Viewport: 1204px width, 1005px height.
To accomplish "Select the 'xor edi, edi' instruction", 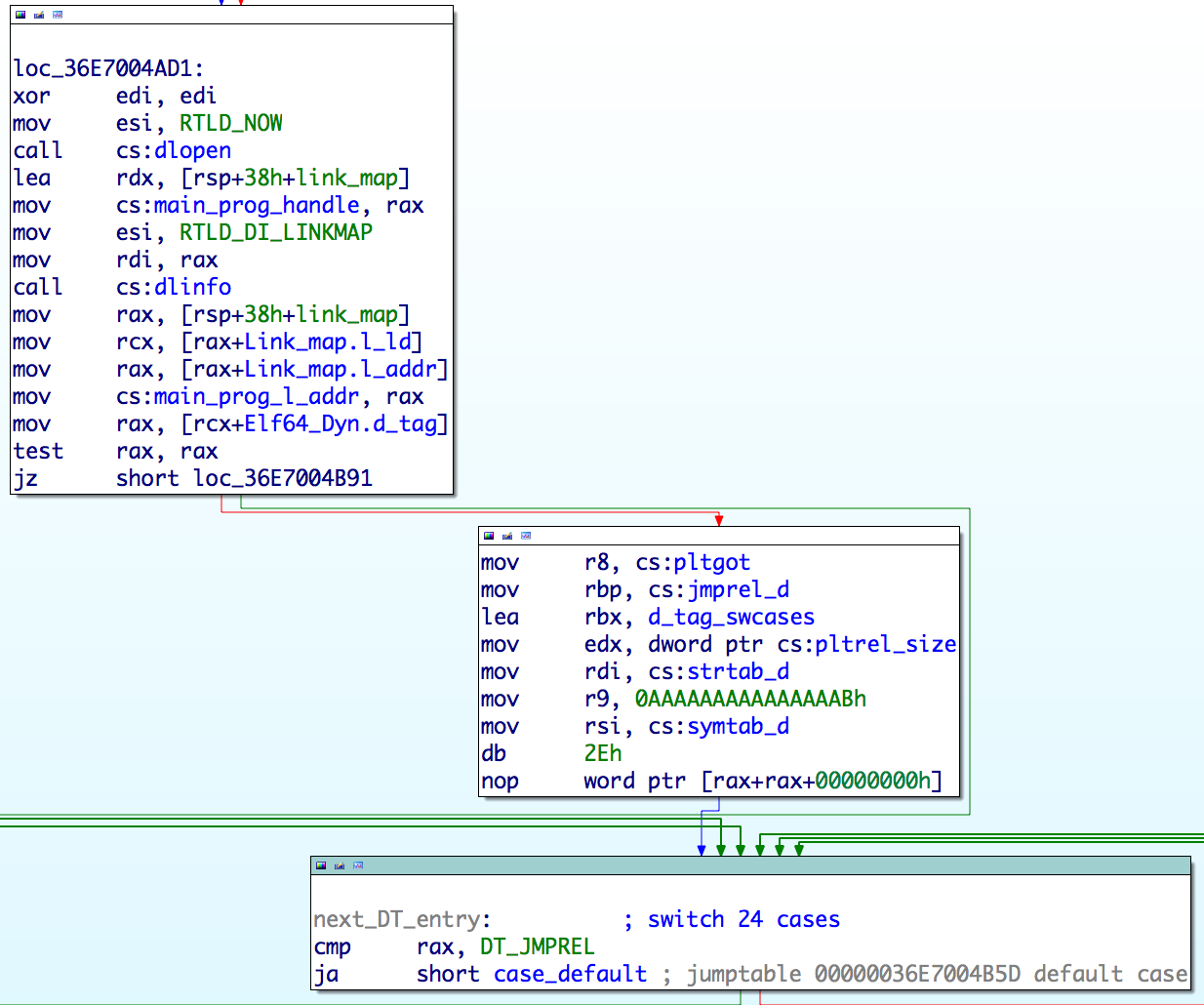I will click(115, 96).
